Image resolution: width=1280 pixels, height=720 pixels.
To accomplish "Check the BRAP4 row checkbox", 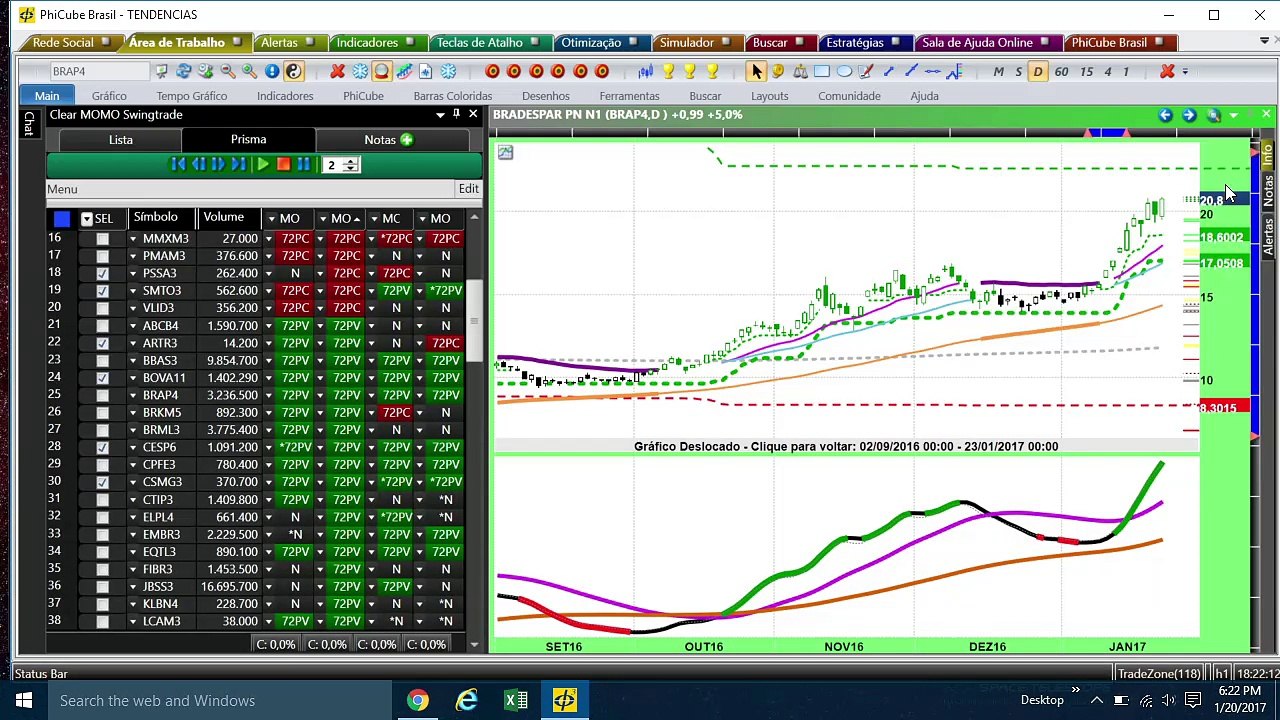I will click(102, 395).
